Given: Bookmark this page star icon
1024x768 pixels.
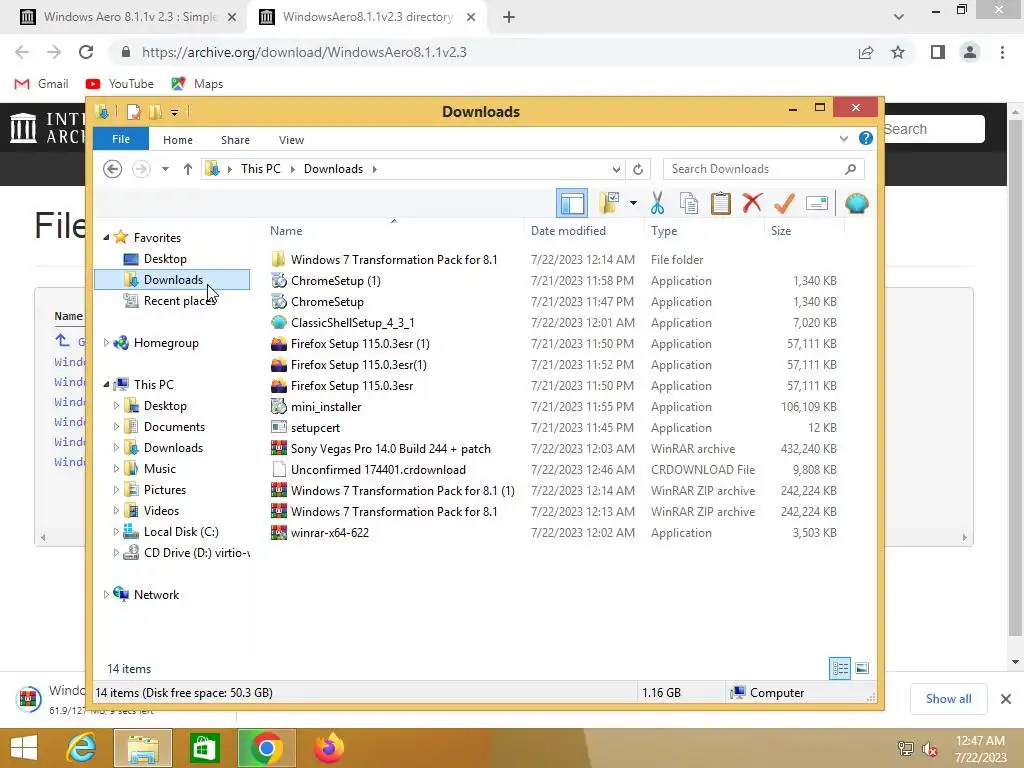Looking at the screenshot, I should [898, 52].
